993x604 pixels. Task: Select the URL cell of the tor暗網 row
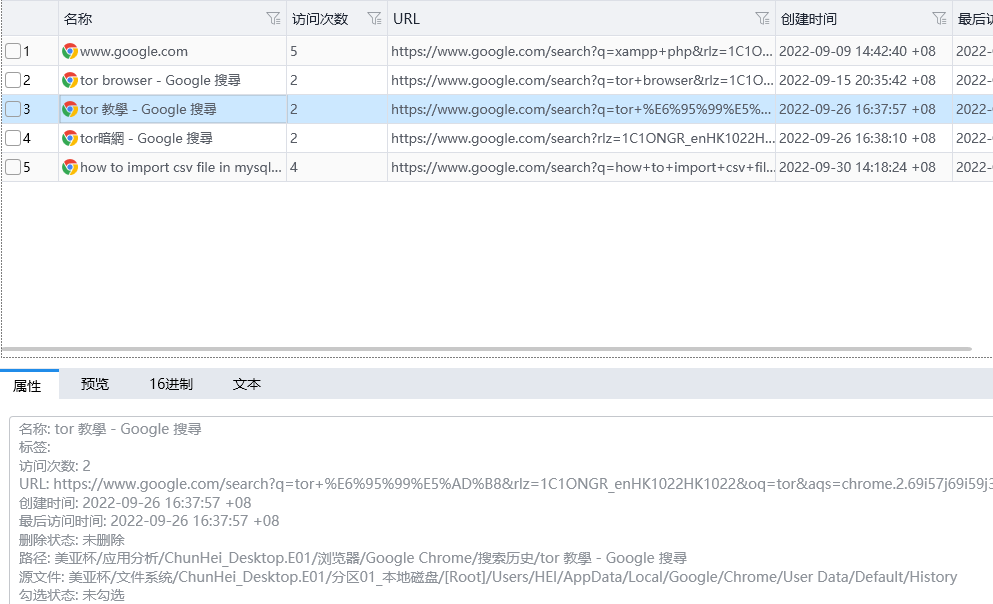coord(582,138)
